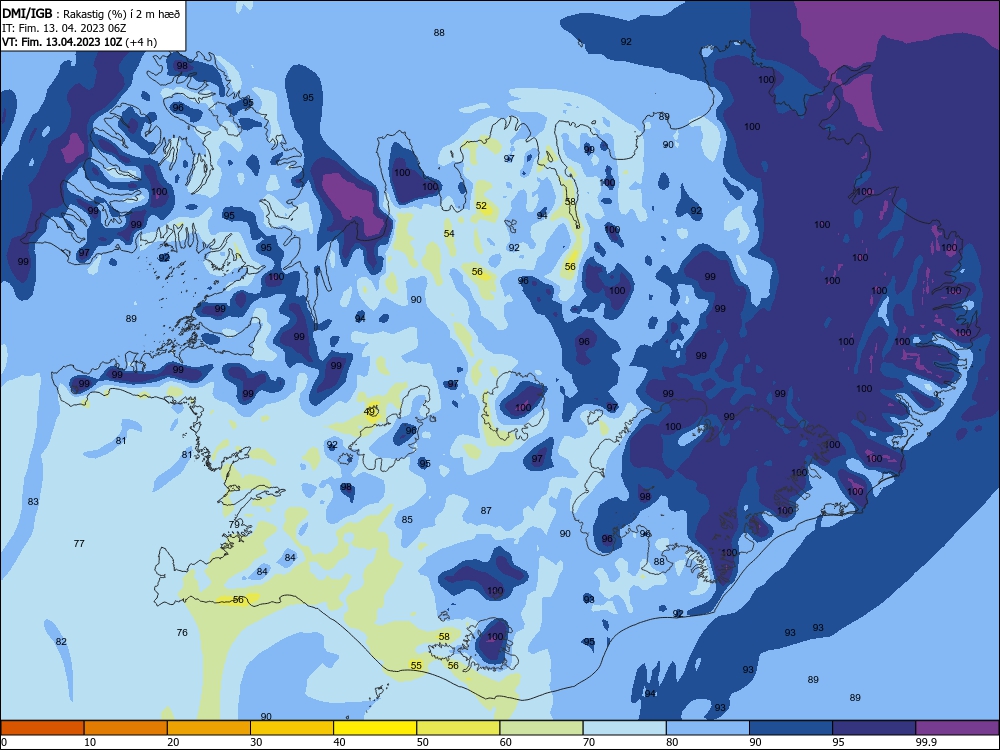
Task: Click the dark orange 0–10 legend swatch
Action: pyautogui.click(x=42, y=728)
